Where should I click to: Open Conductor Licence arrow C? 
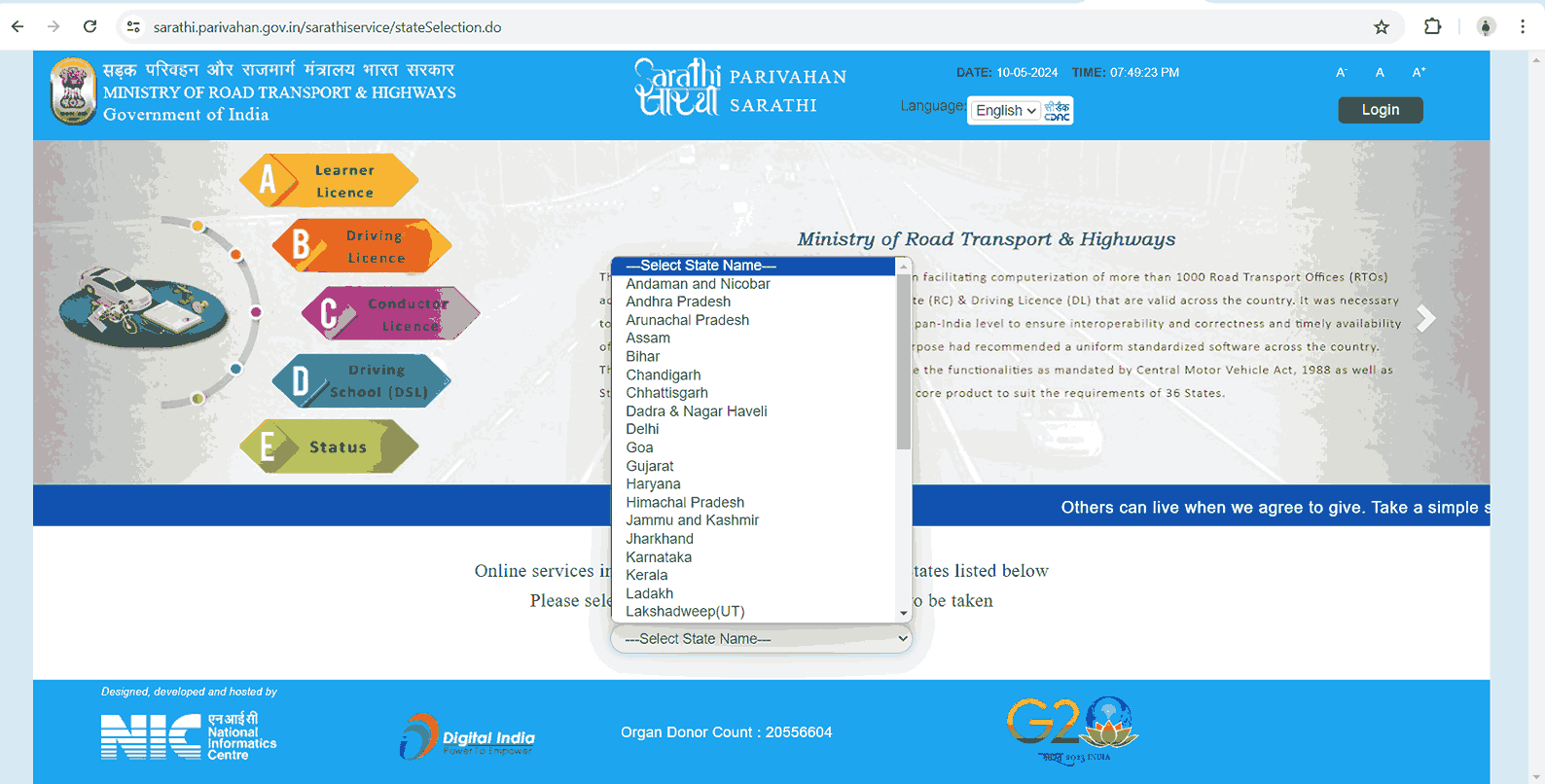pyautogui.click(x=390, y=313)
